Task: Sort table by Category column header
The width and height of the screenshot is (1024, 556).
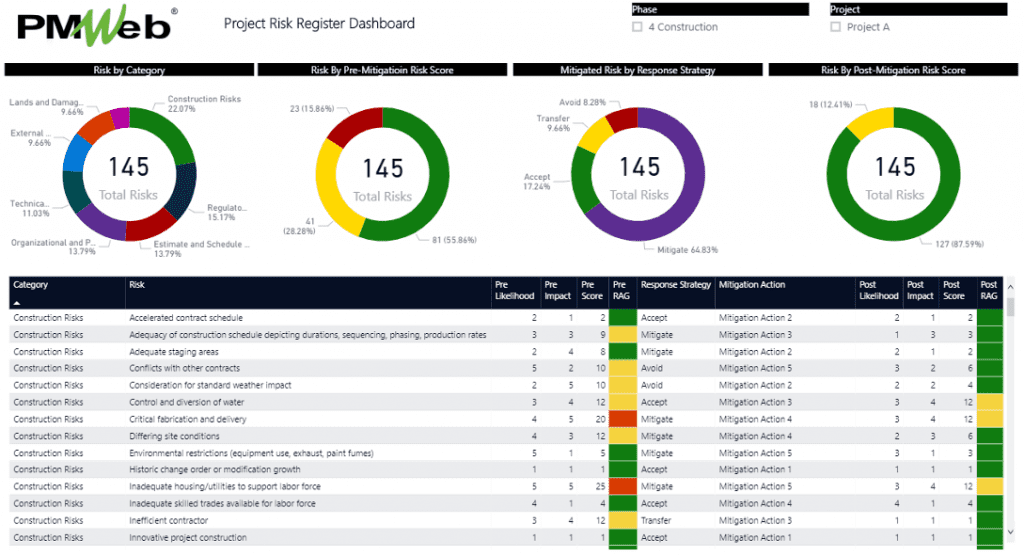Action: click(x=31, y=285)
